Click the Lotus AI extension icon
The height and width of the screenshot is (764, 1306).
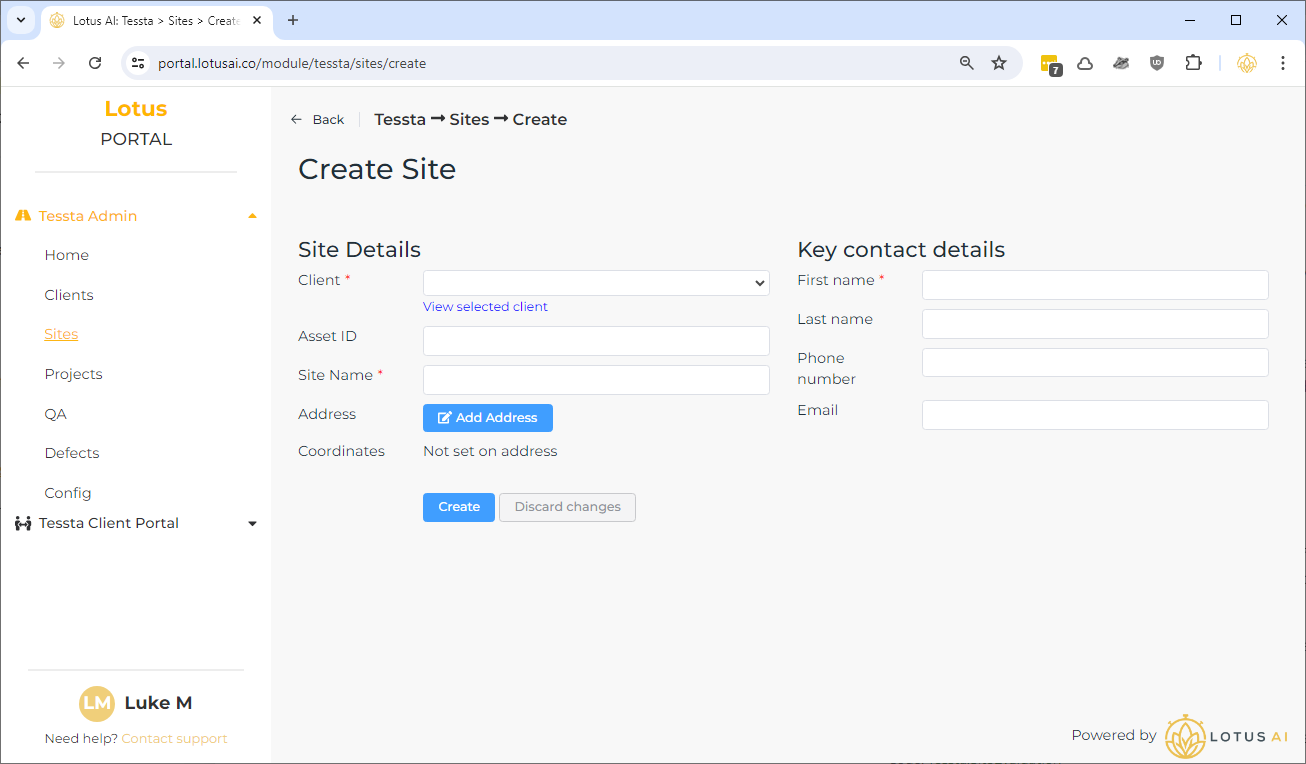(1246, 63)
